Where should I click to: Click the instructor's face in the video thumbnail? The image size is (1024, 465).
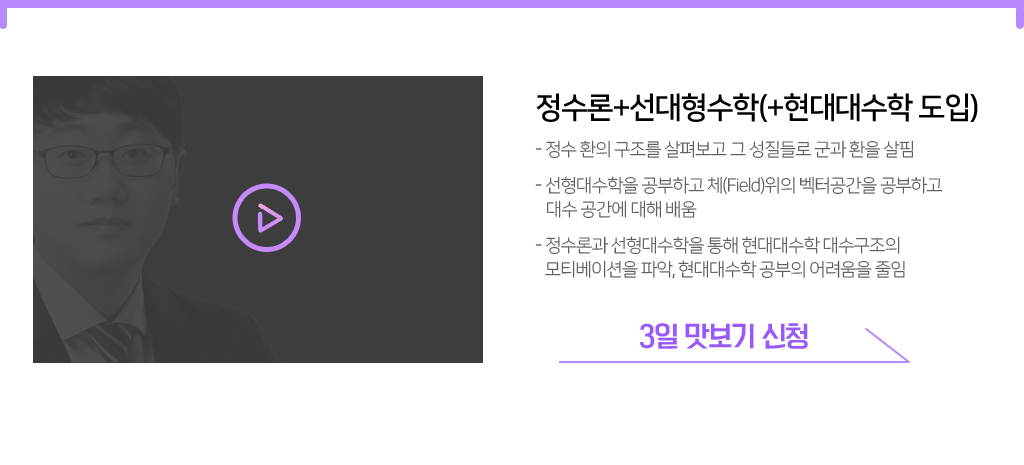[x=104, y=176]
